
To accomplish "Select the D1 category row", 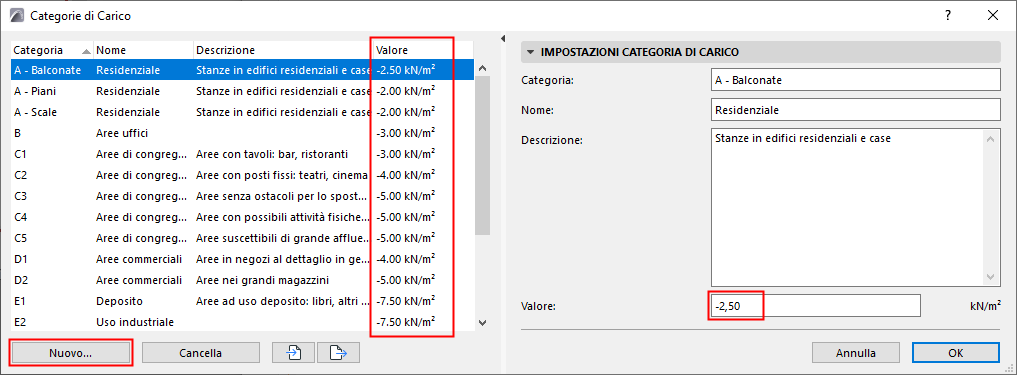I will pos(242,259).
